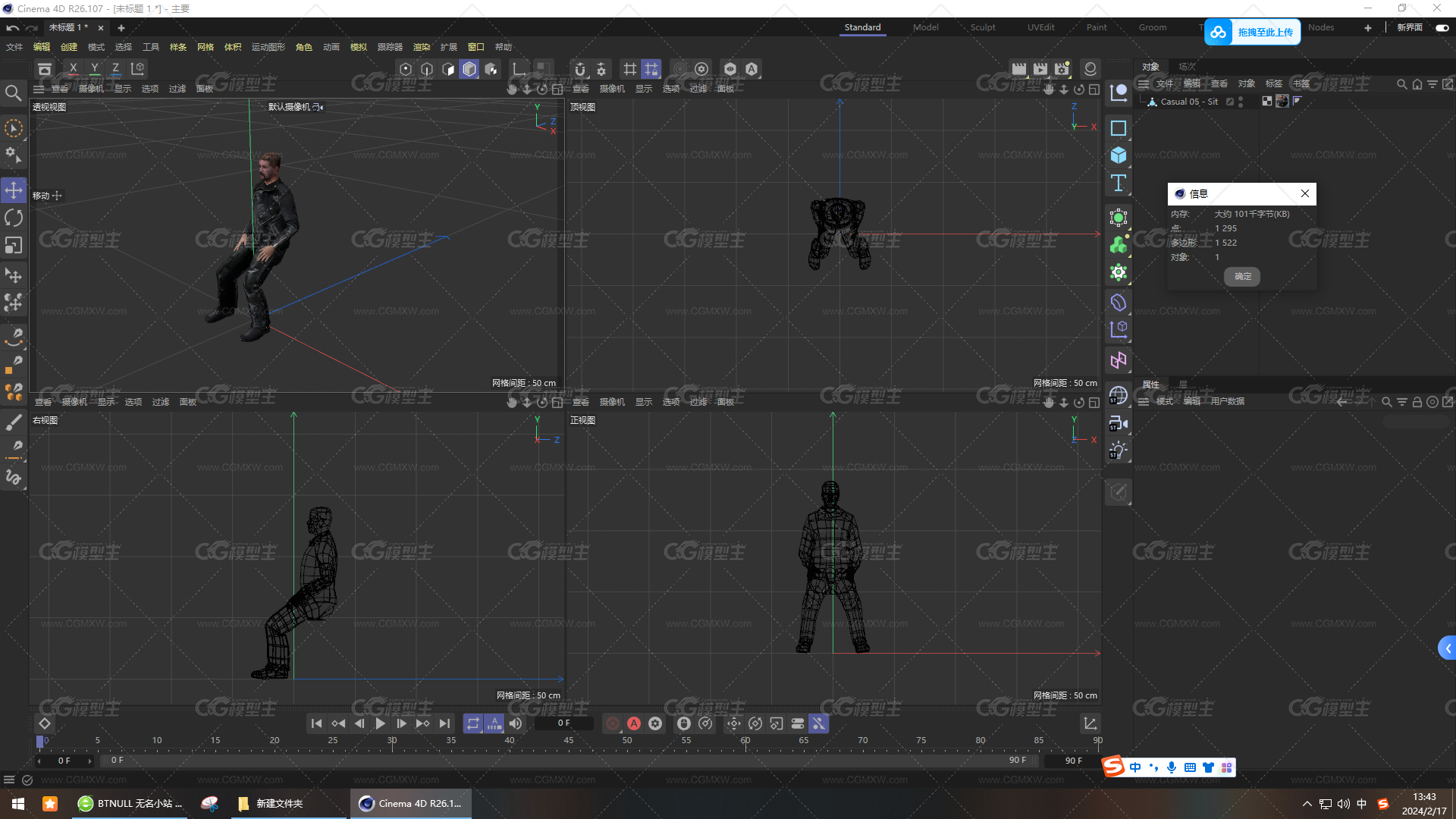Open 过滤 menu in right view viewport
This screenshot has height=819, width=1456.
(x=161, y=402)
